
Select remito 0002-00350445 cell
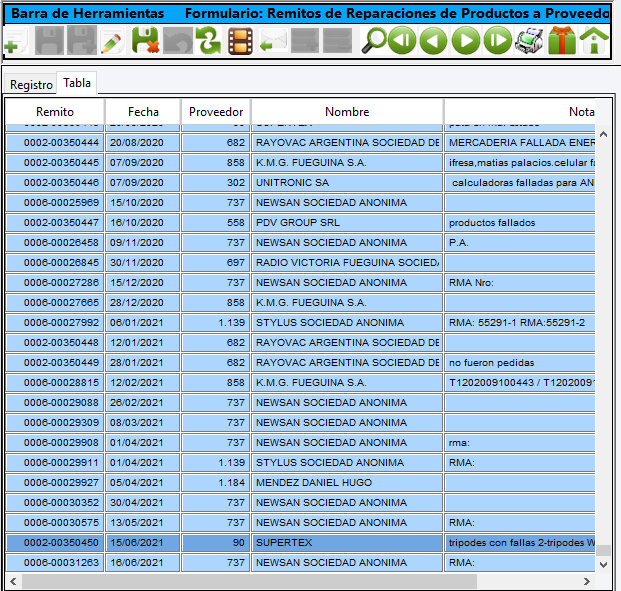[x=55, y=162]
